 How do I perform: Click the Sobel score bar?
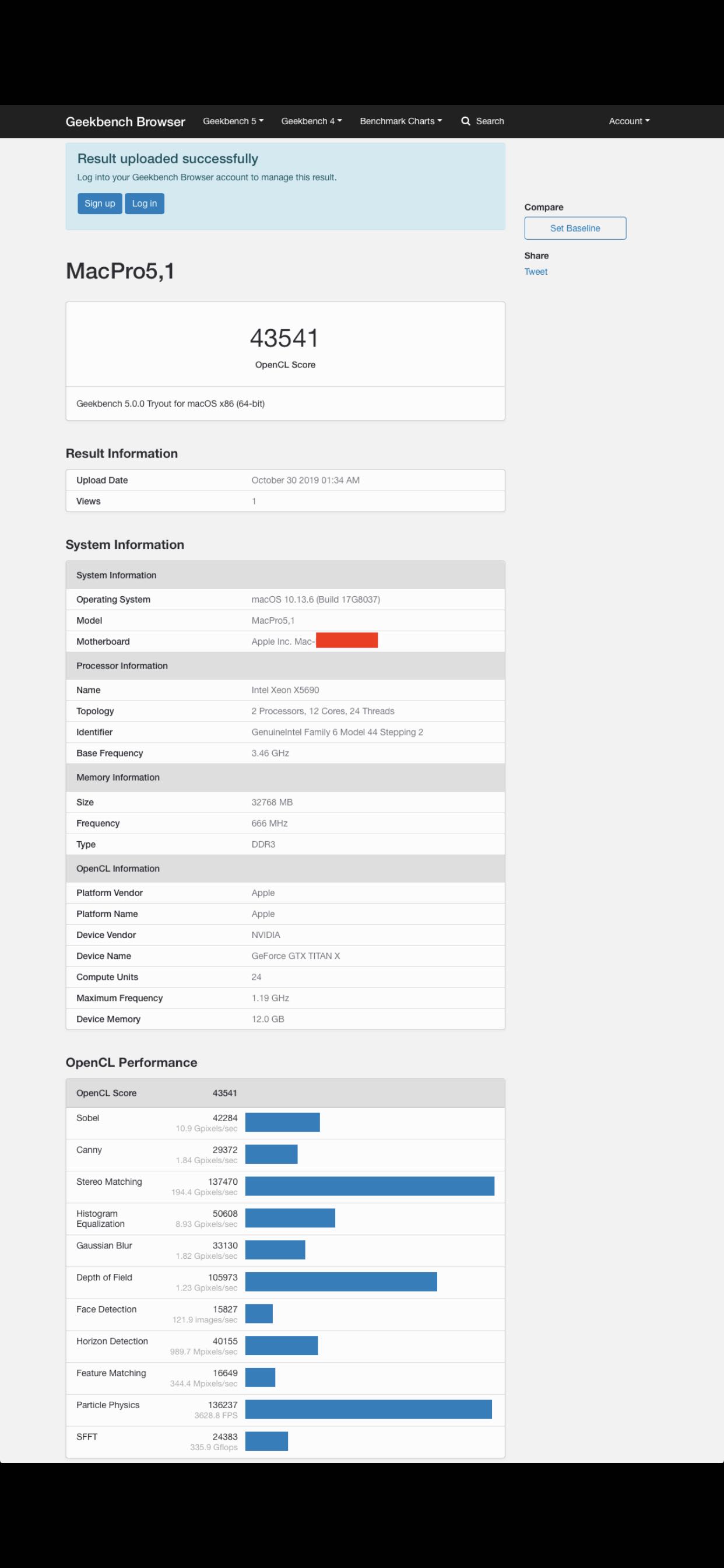[x=282, y=1122]
